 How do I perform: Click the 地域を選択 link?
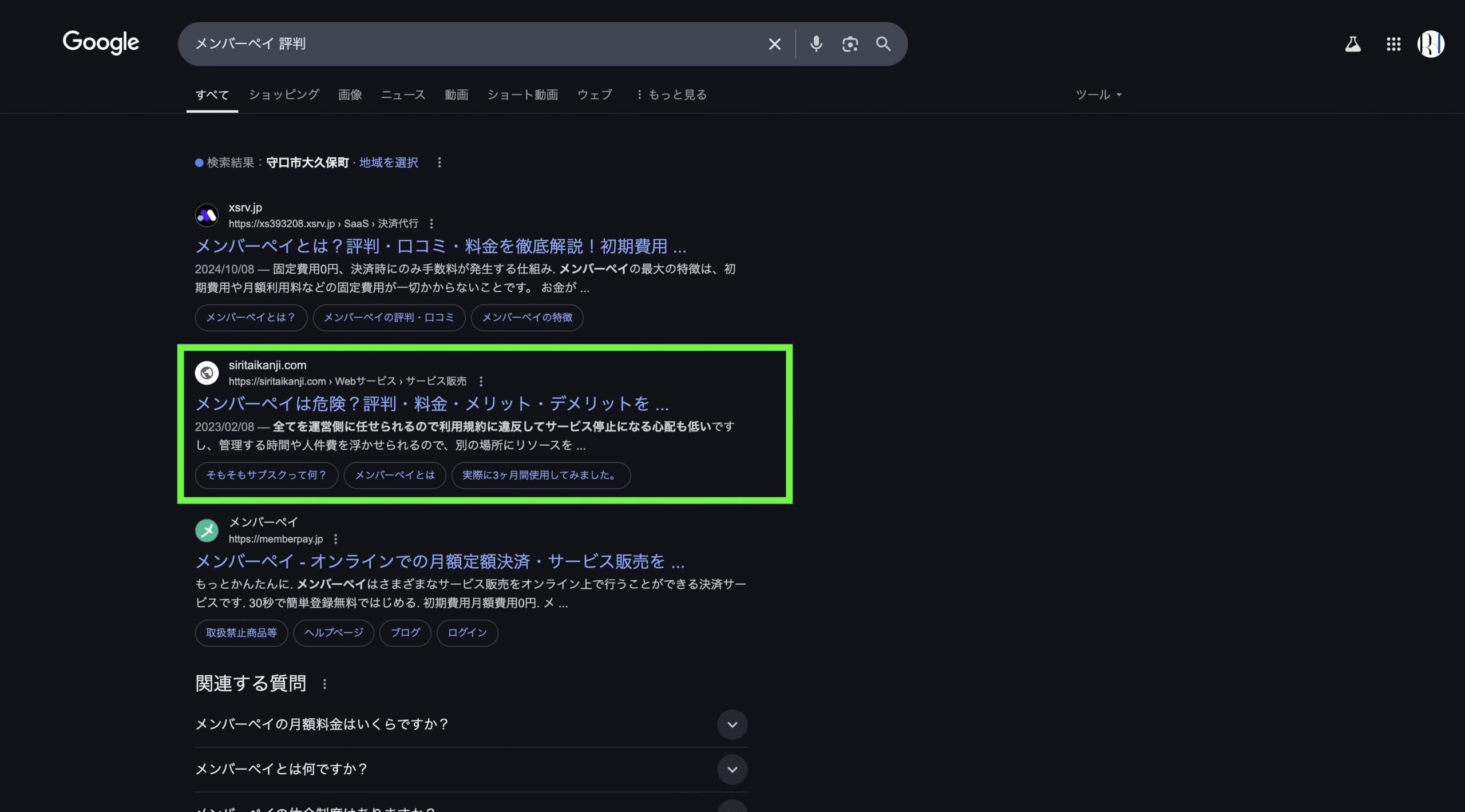tap(389, 163)
